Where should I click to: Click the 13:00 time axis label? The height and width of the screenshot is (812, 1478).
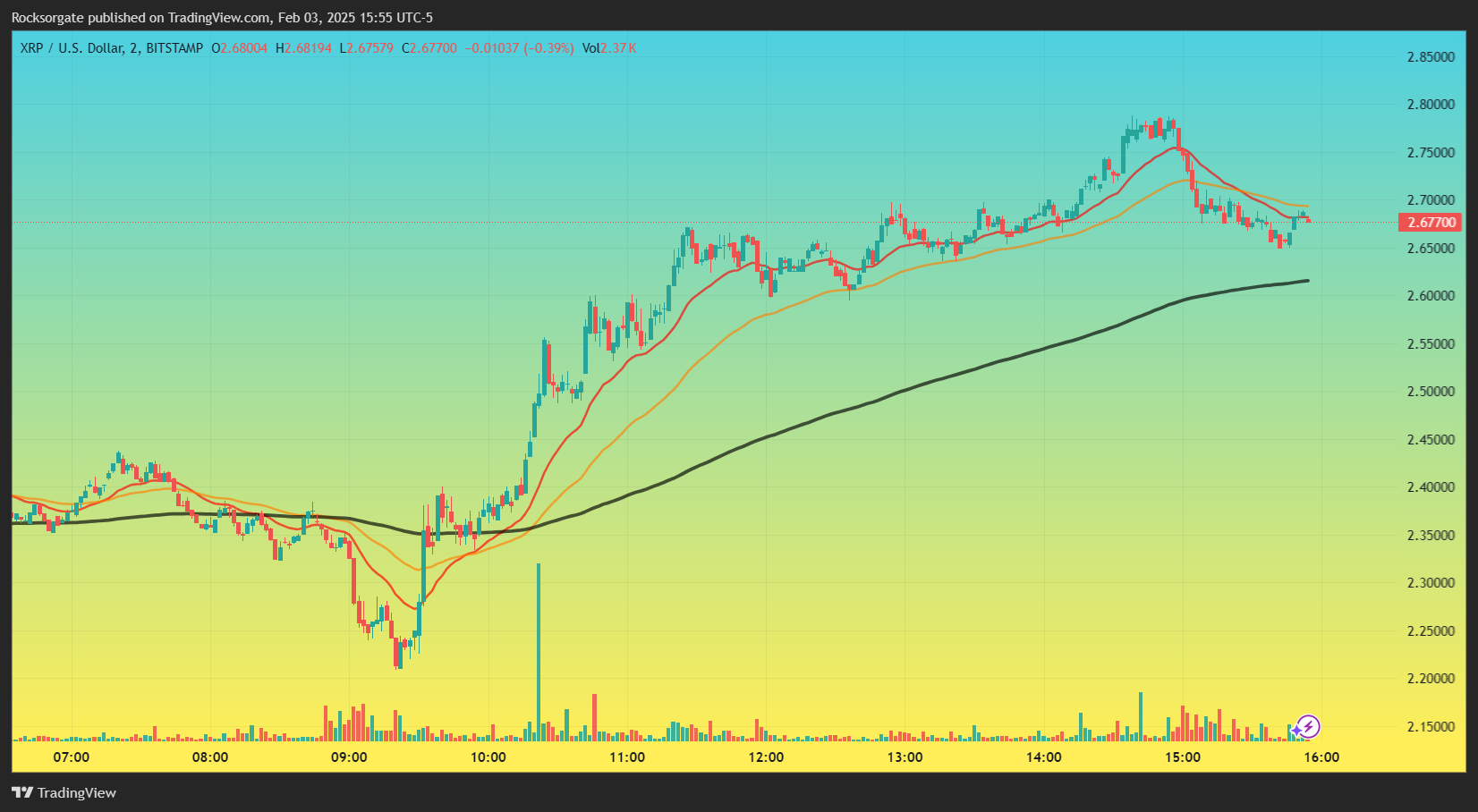[x=905, y=757]
